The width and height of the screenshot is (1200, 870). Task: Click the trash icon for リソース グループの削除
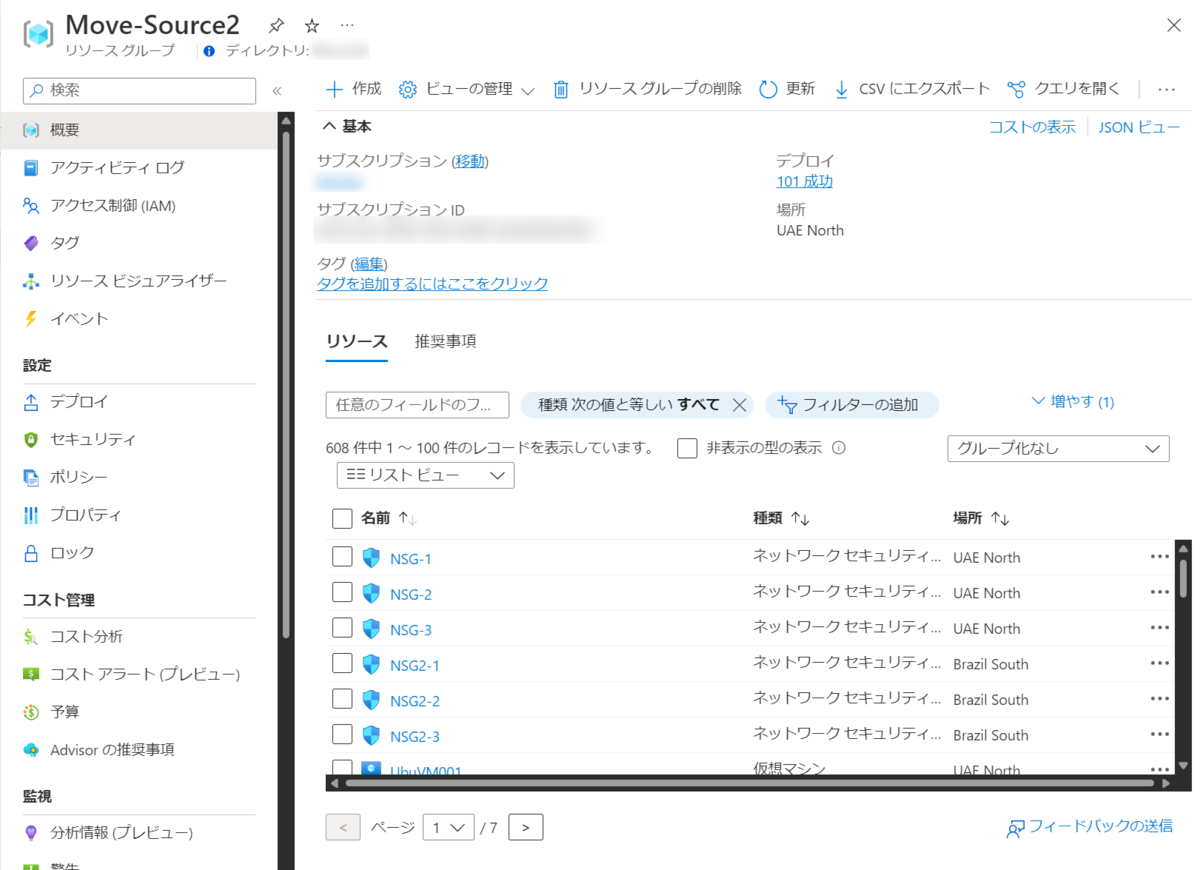[561, 89]
